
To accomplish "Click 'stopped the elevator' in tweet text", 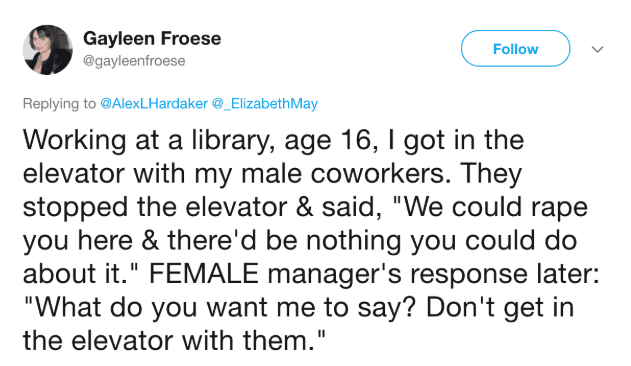I will point(155,208).
